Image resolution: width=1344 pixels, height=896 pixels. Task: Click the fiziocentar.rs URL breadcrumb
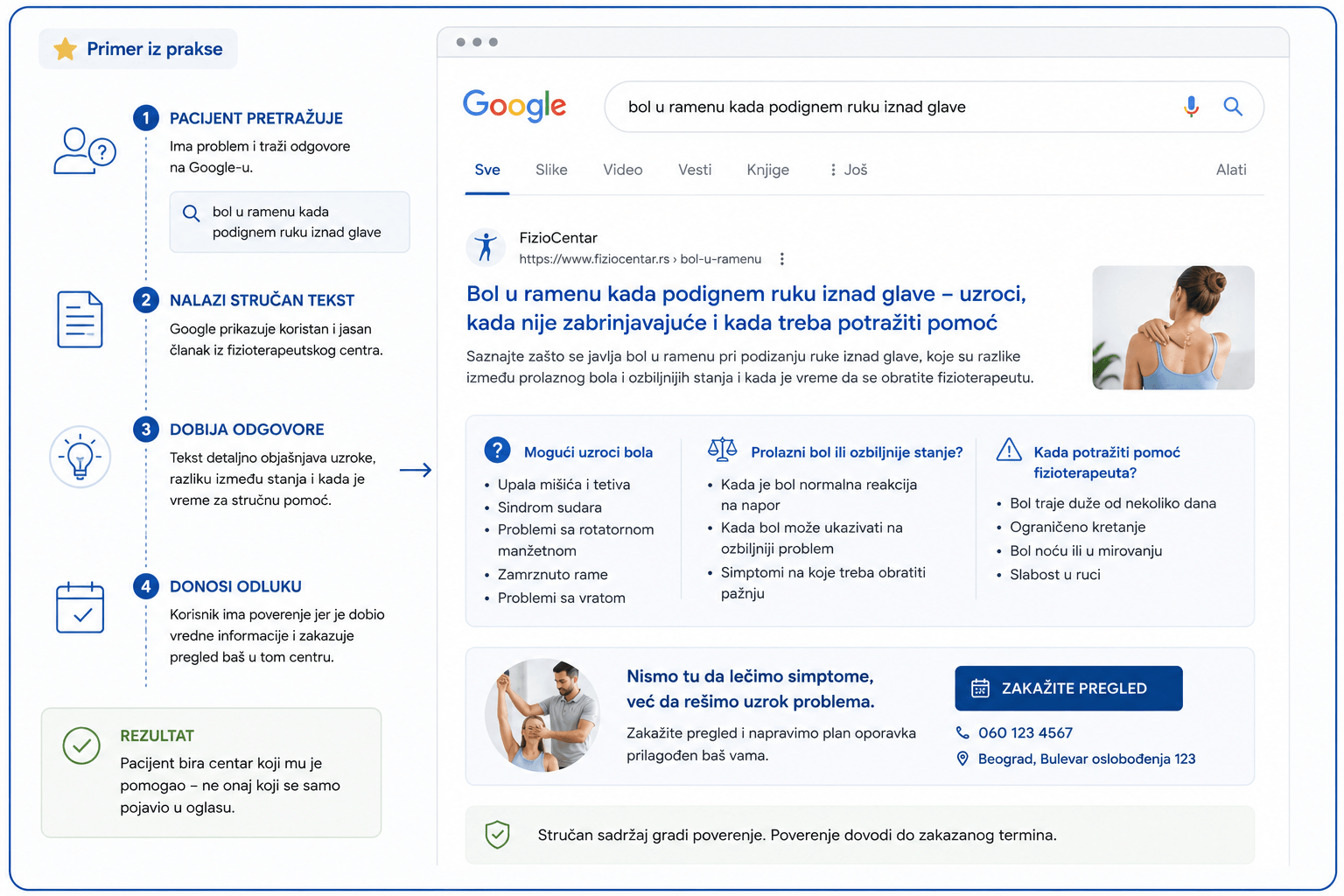[x=640, y=259]
